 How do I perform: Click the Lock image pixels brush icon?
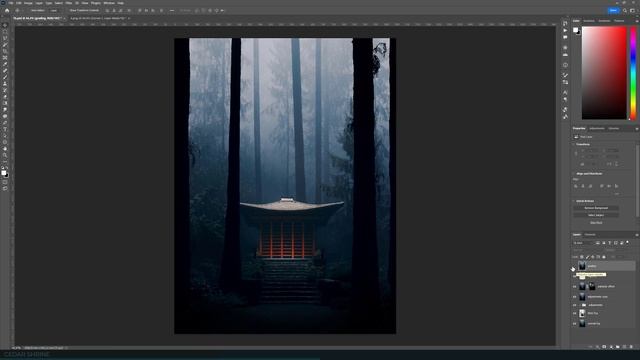(588, 257)
